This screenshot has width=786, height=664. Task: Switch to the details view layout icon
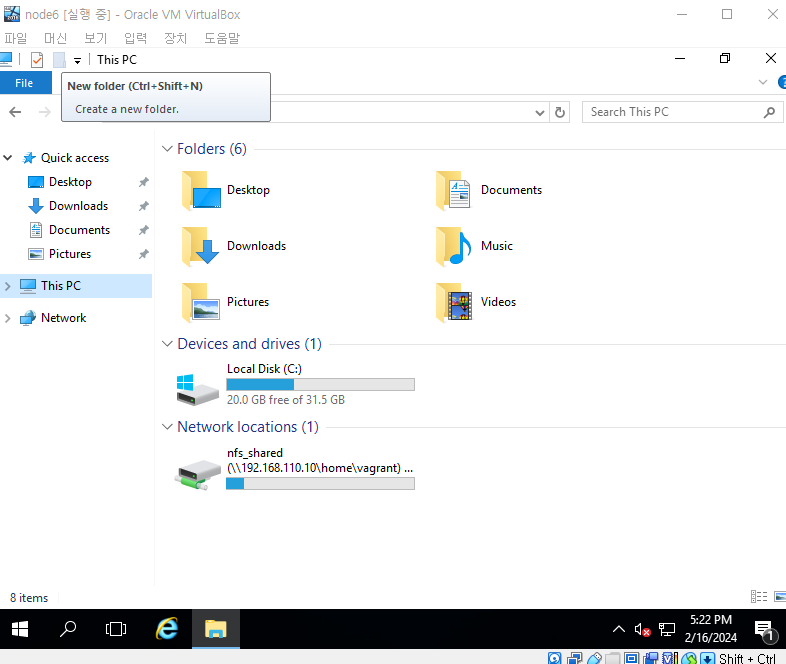[759, 596]
